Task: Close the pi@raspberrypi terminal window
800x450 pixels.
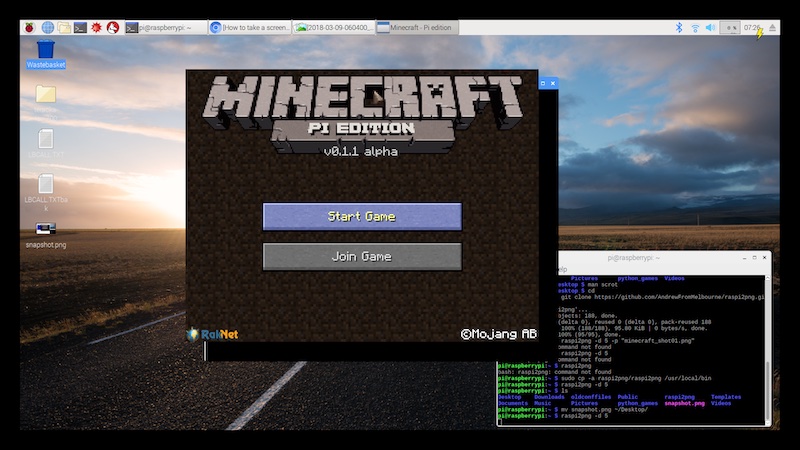Action: (x=764, y=258)
